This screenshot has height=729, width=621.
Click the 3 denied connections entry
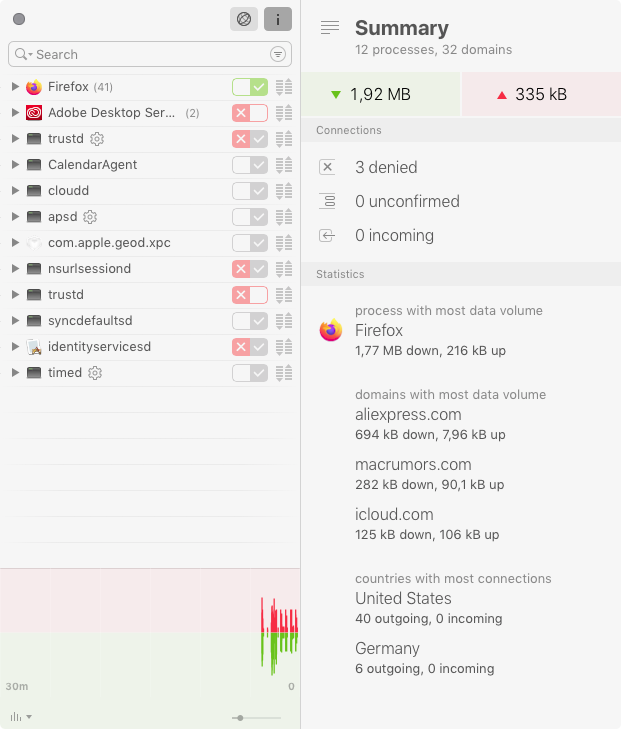pyautogui.click(x=386, y=168)
